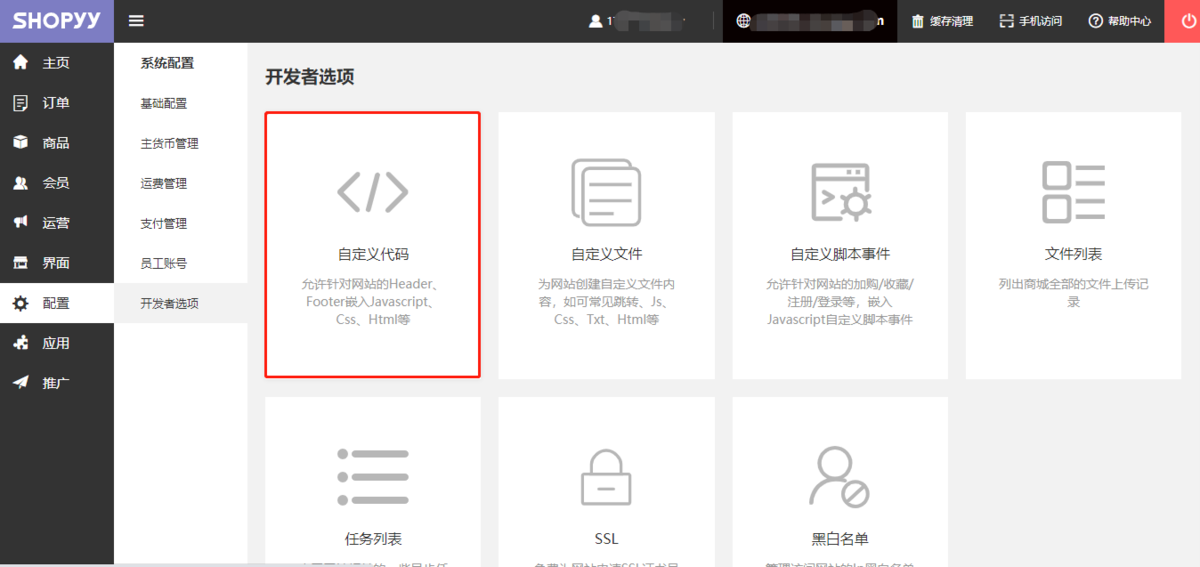Open the SSL card title
The image size is (1200, 567).
(x=606, y=539)
